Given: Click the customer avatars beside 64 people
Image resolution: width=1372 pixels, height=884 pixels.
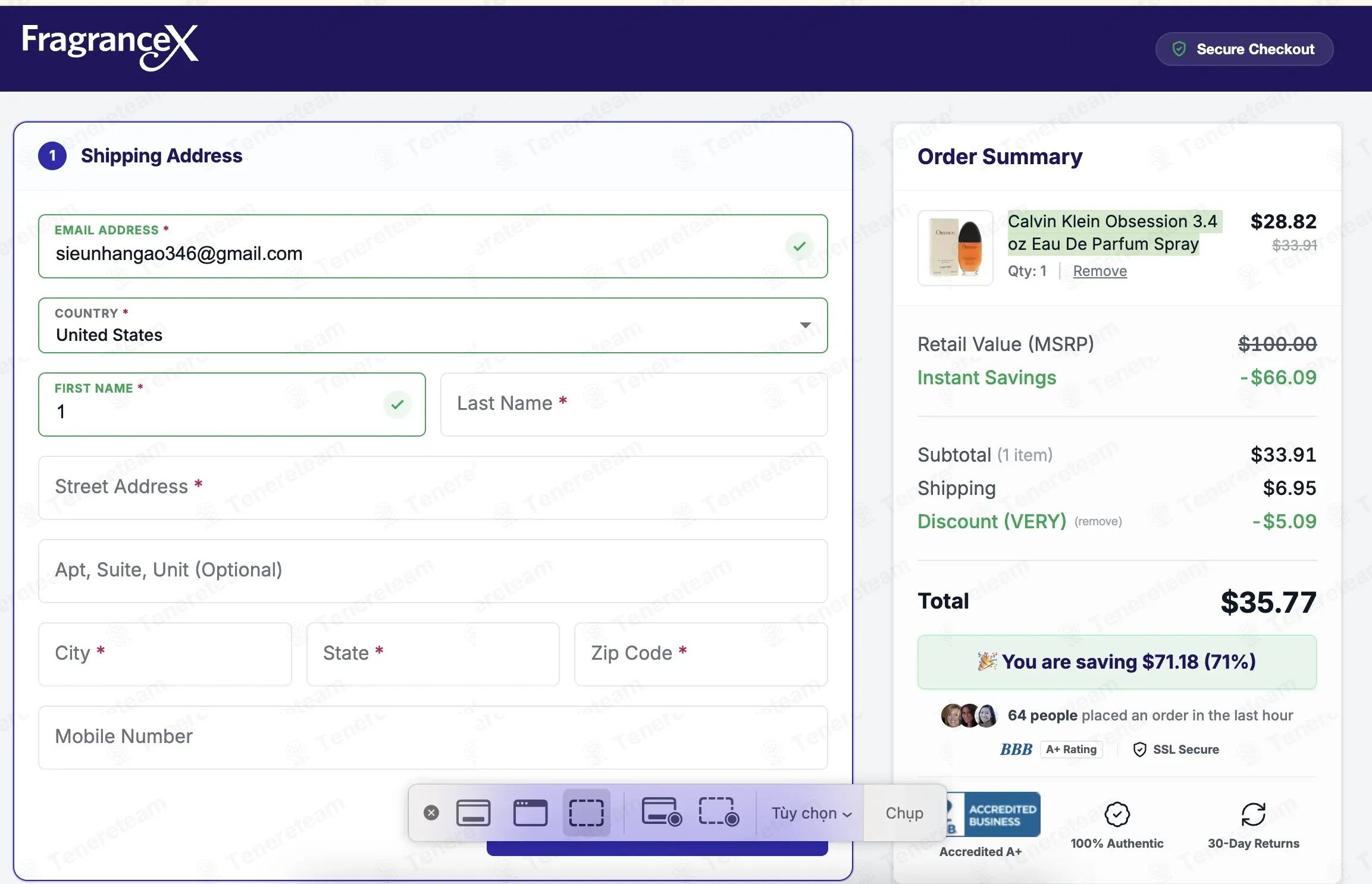Looking at the screenshot, I should (969, 716).
